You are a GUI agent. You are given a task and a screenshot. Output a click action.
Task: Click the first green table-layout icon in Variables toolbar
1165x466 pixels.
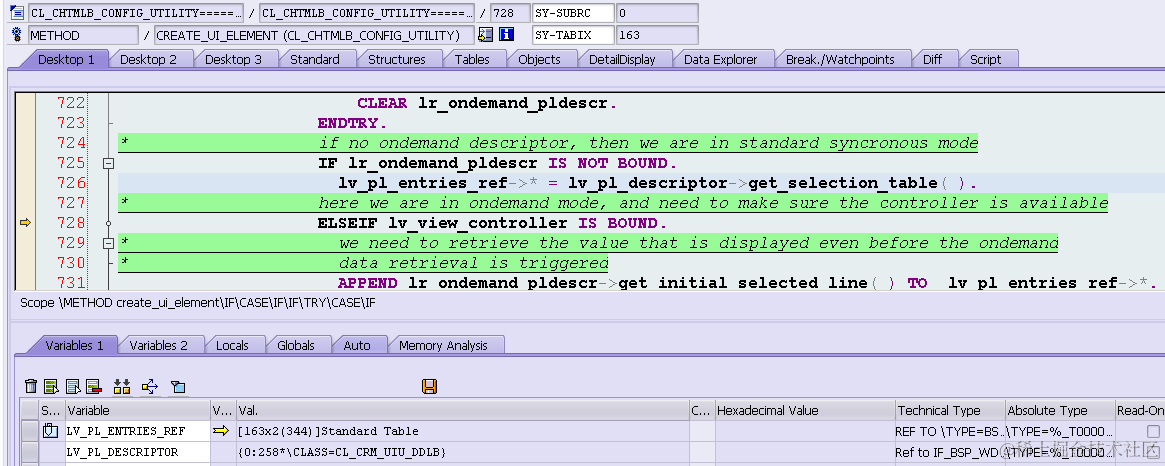(x=51, y=386)
